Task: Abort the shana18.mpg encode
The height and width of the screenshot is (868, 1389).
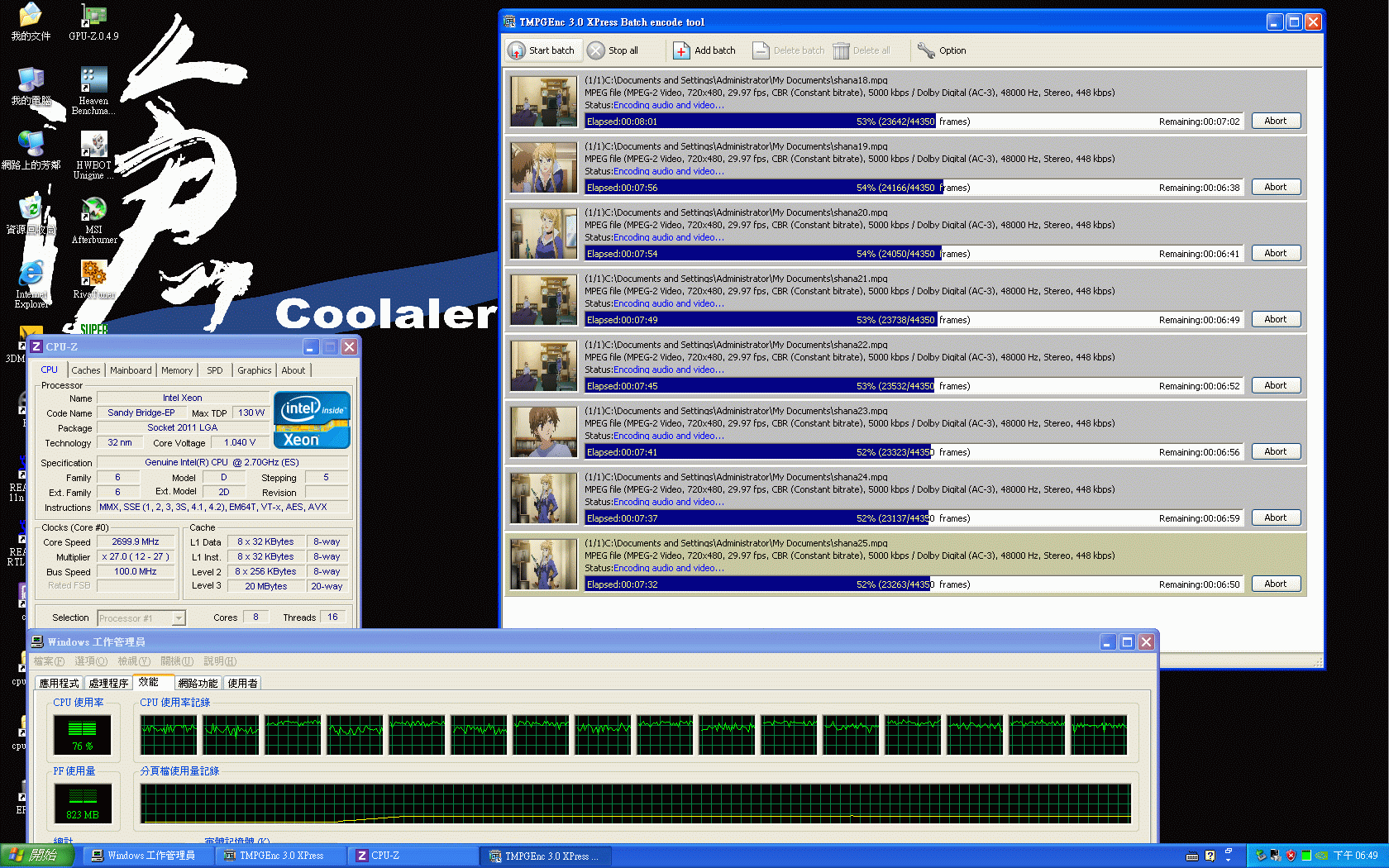Action: tap(1276, 121)
